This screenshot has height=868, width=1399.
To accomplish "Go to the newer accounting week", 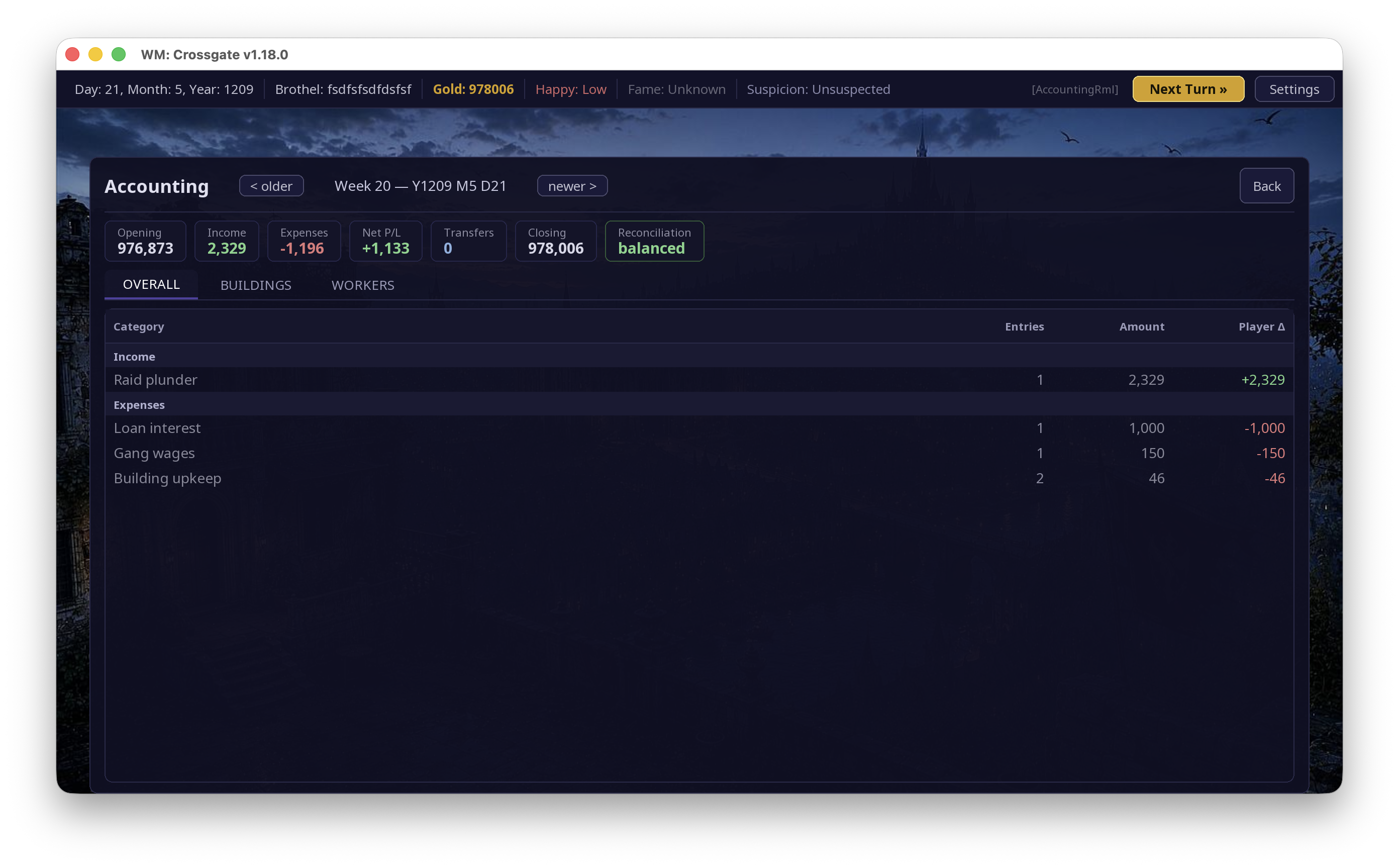I will coord(572,185).
